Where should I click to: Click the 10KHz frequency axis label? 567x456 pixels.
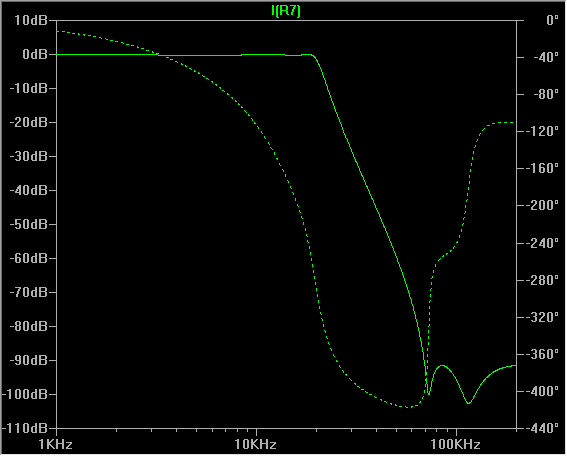[x=255, y=444]
